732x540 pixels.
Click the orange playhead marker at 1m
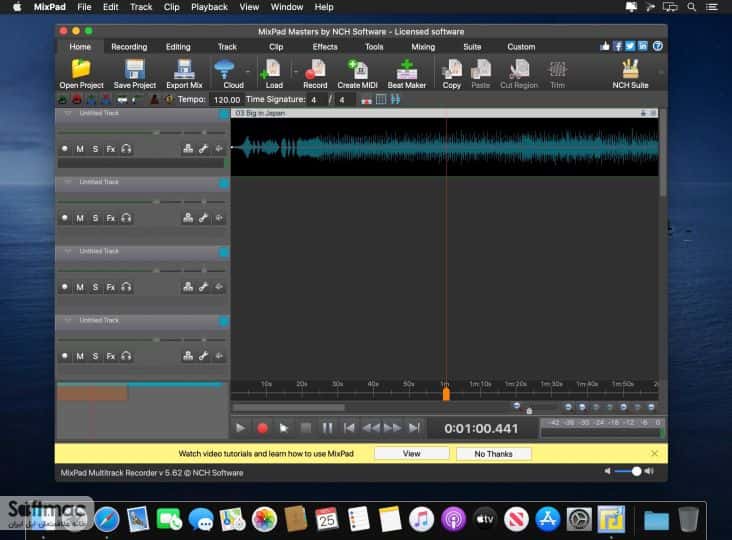click(x=446, y=394)
